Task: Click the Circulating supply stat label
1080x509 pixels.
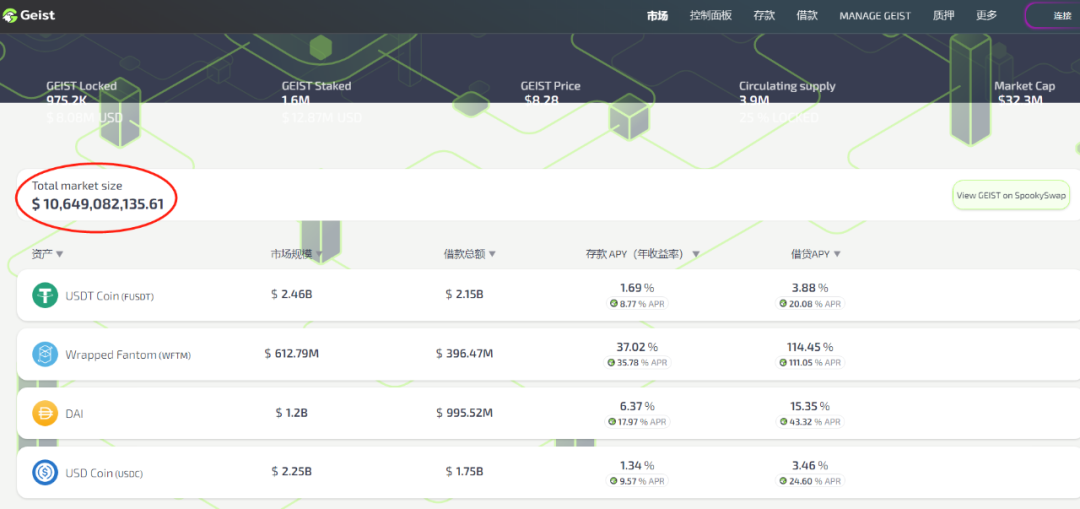Action: (x=787, y=86)
